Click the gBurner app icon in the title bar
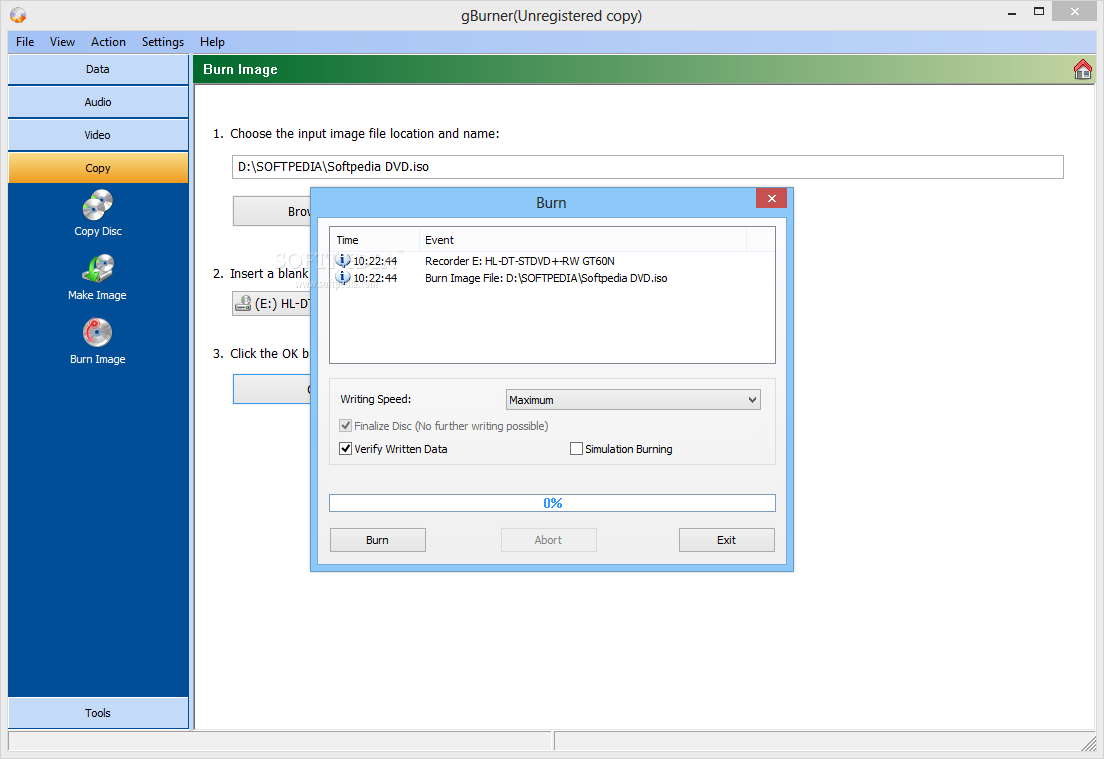The height and width of the screenshot is (759, 1104). (x=18, y=15)
